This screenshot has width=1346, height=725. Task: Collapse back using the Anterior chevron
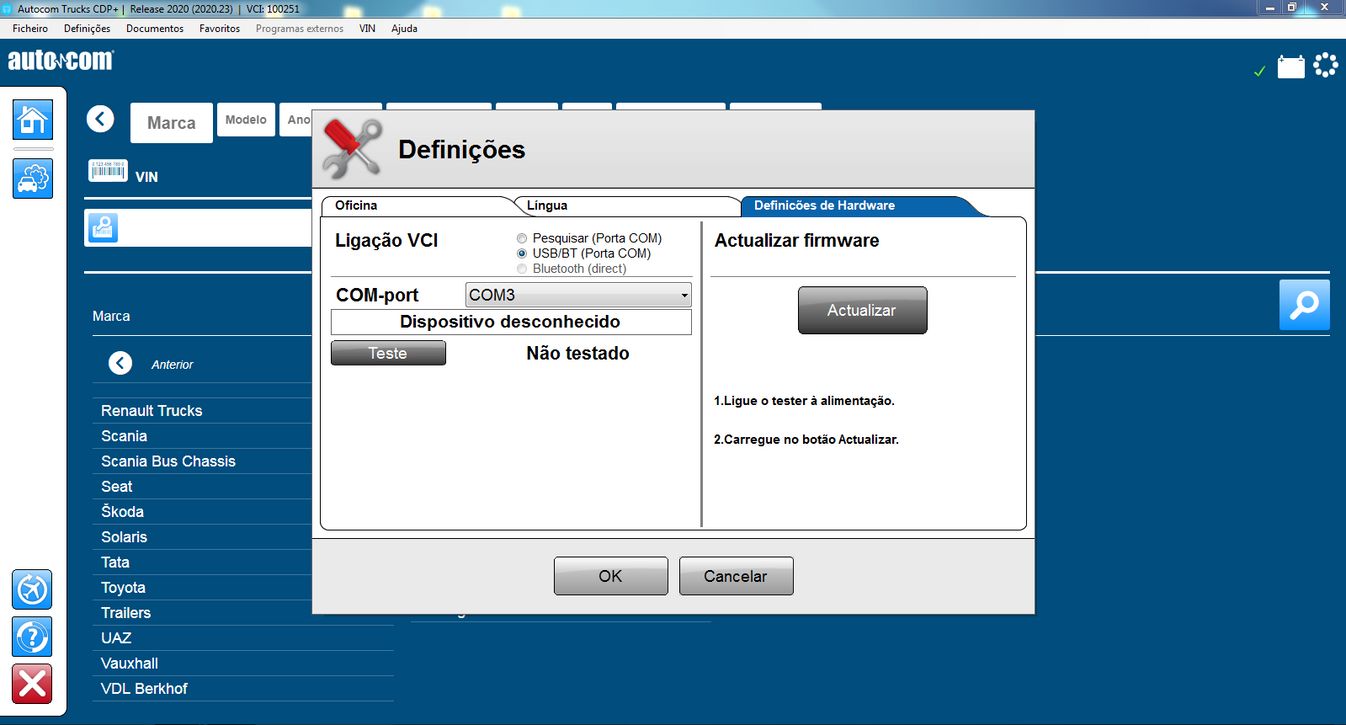click(x=120, y=363)
